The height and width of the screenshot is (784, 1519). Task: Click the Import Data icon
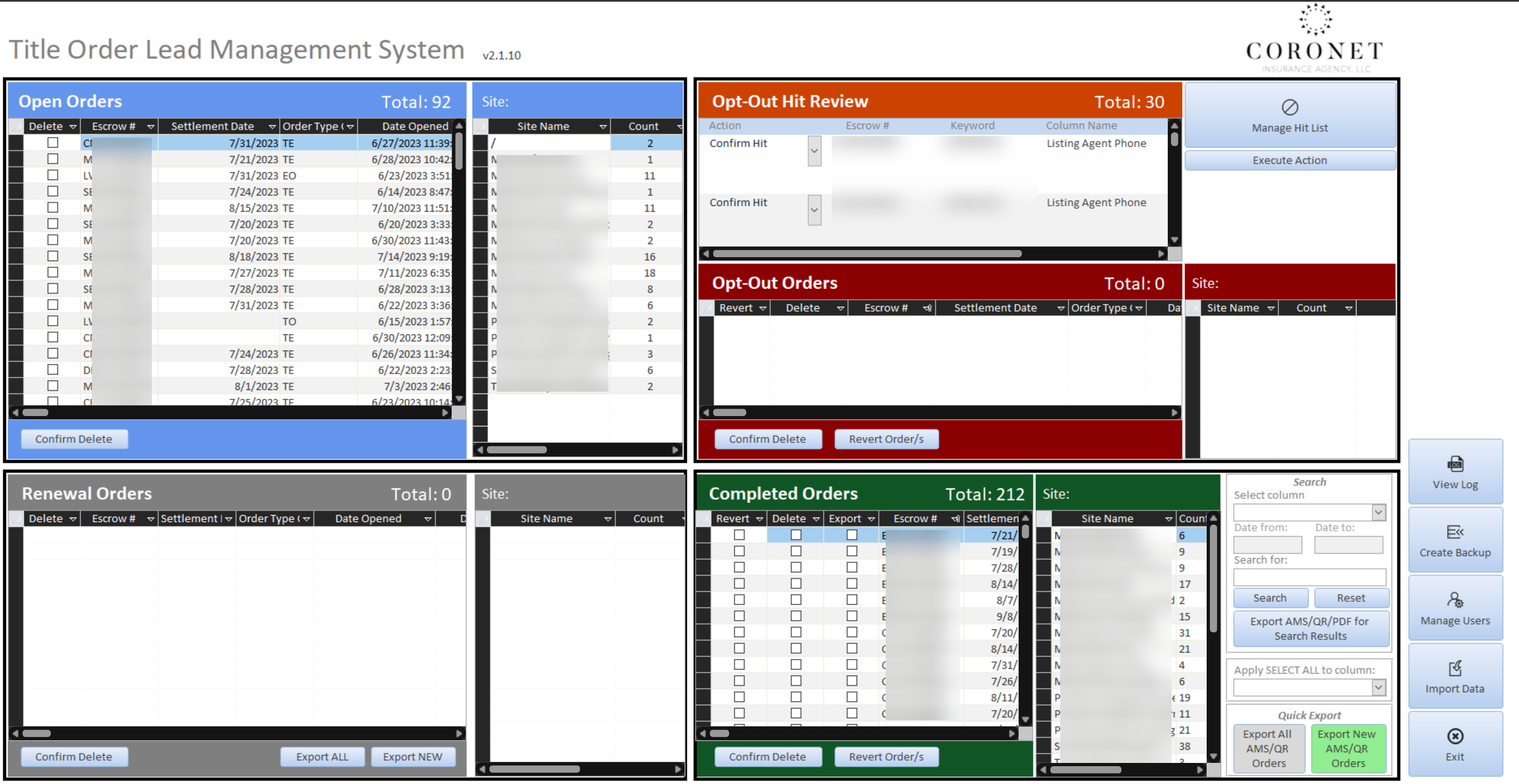1455,668
